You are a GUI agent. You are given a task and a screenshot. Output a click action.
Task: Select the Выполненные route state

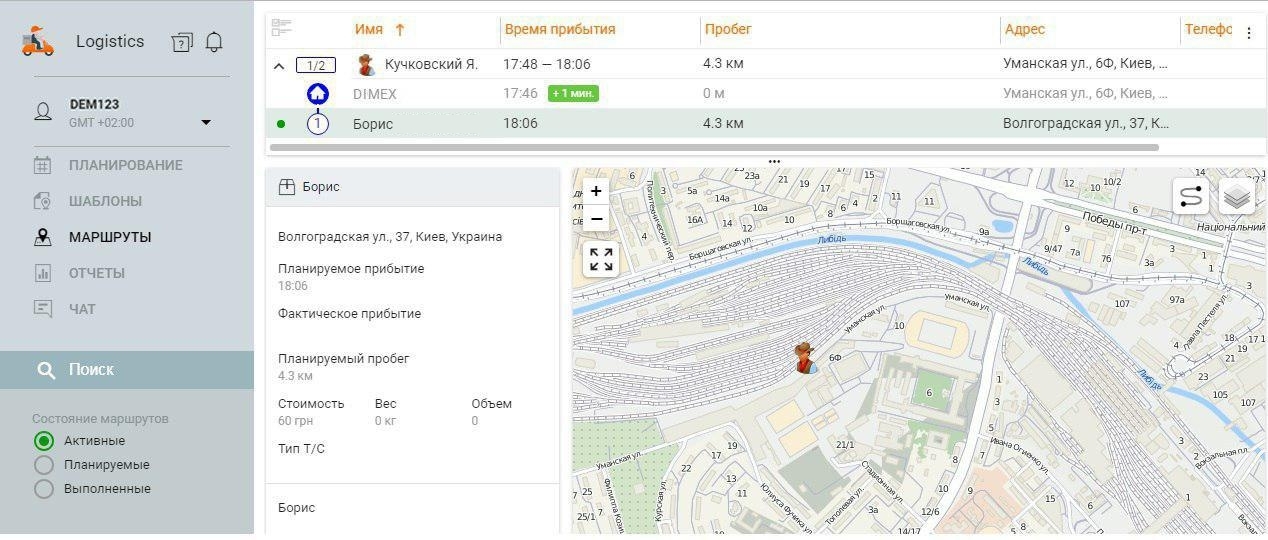click(x=43, y=489)
